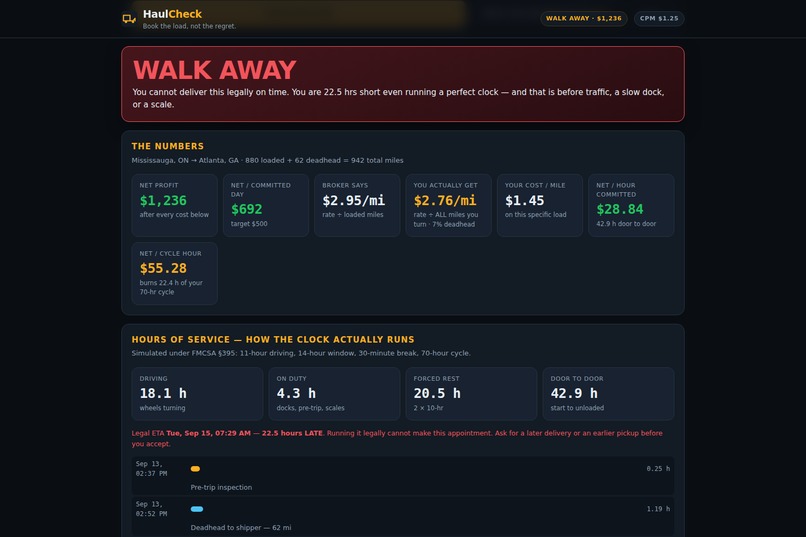The height and width of the screenshot is (537, 806).
Task: Click the HaulCheck brand title
Action: point(172,14)
